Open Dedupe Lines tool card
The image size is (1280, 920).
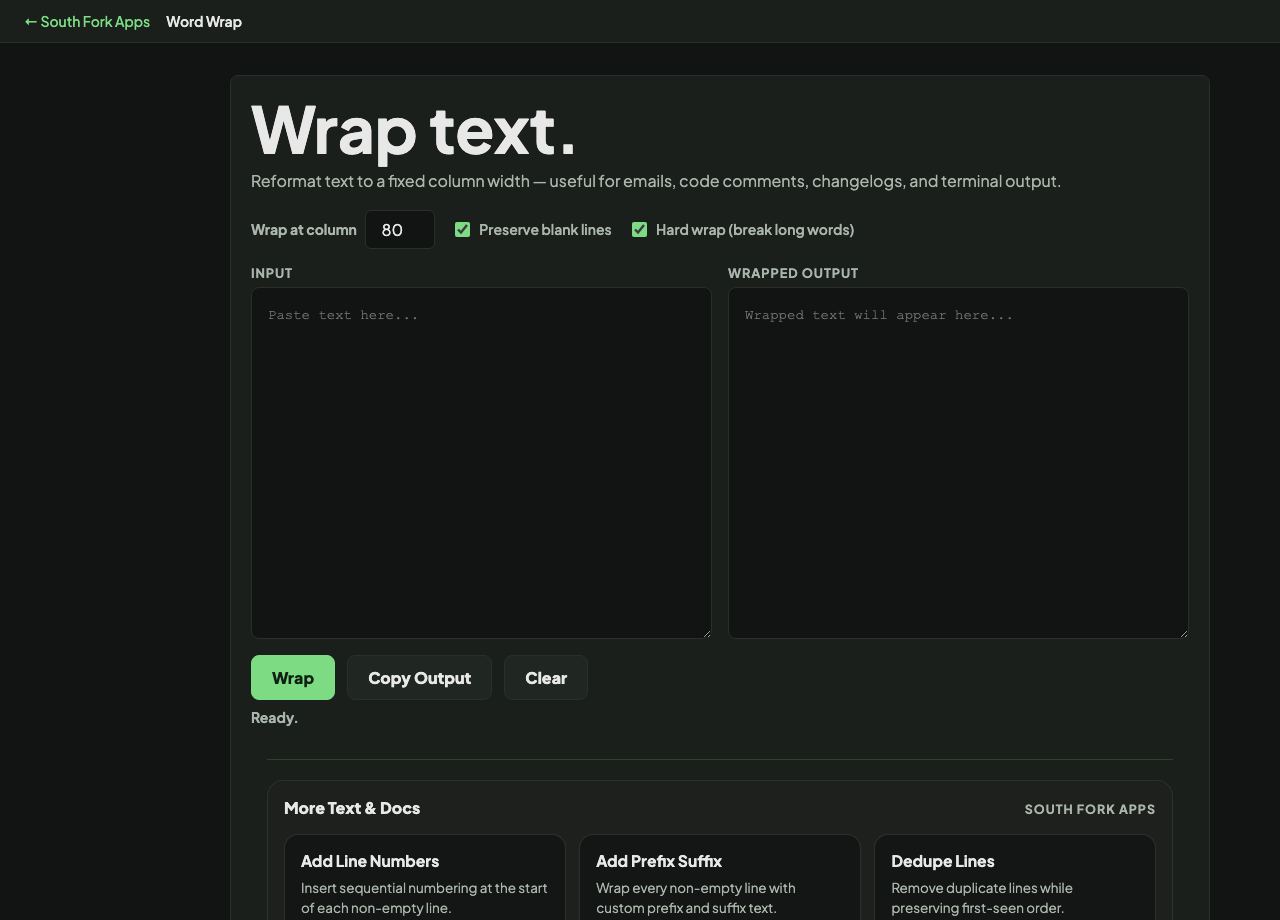coord(1015,878)
